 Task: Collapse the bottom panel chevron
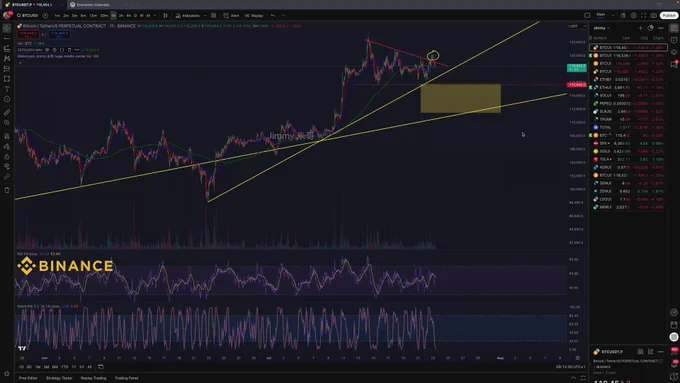point(573,378)
